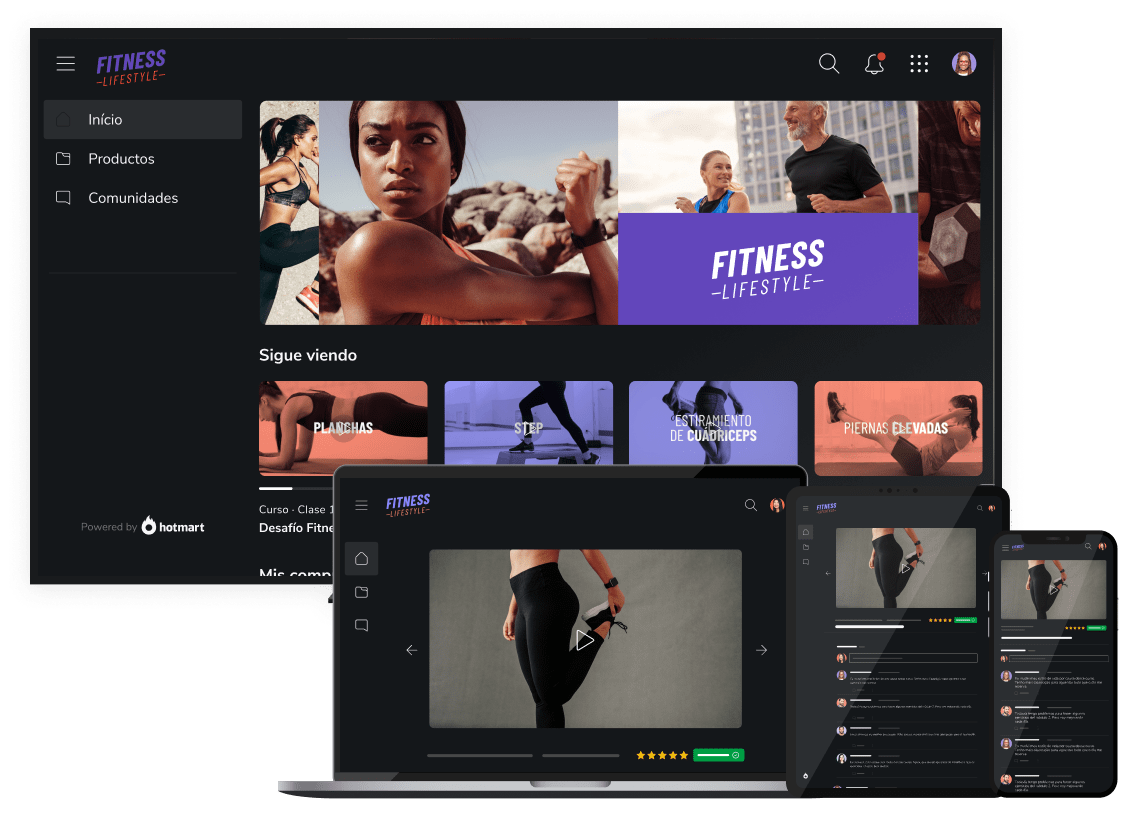Go to the previous video using the left arrow on the laptop
1148x828 pixels.
pyautogui.click(x=411, y=650)
